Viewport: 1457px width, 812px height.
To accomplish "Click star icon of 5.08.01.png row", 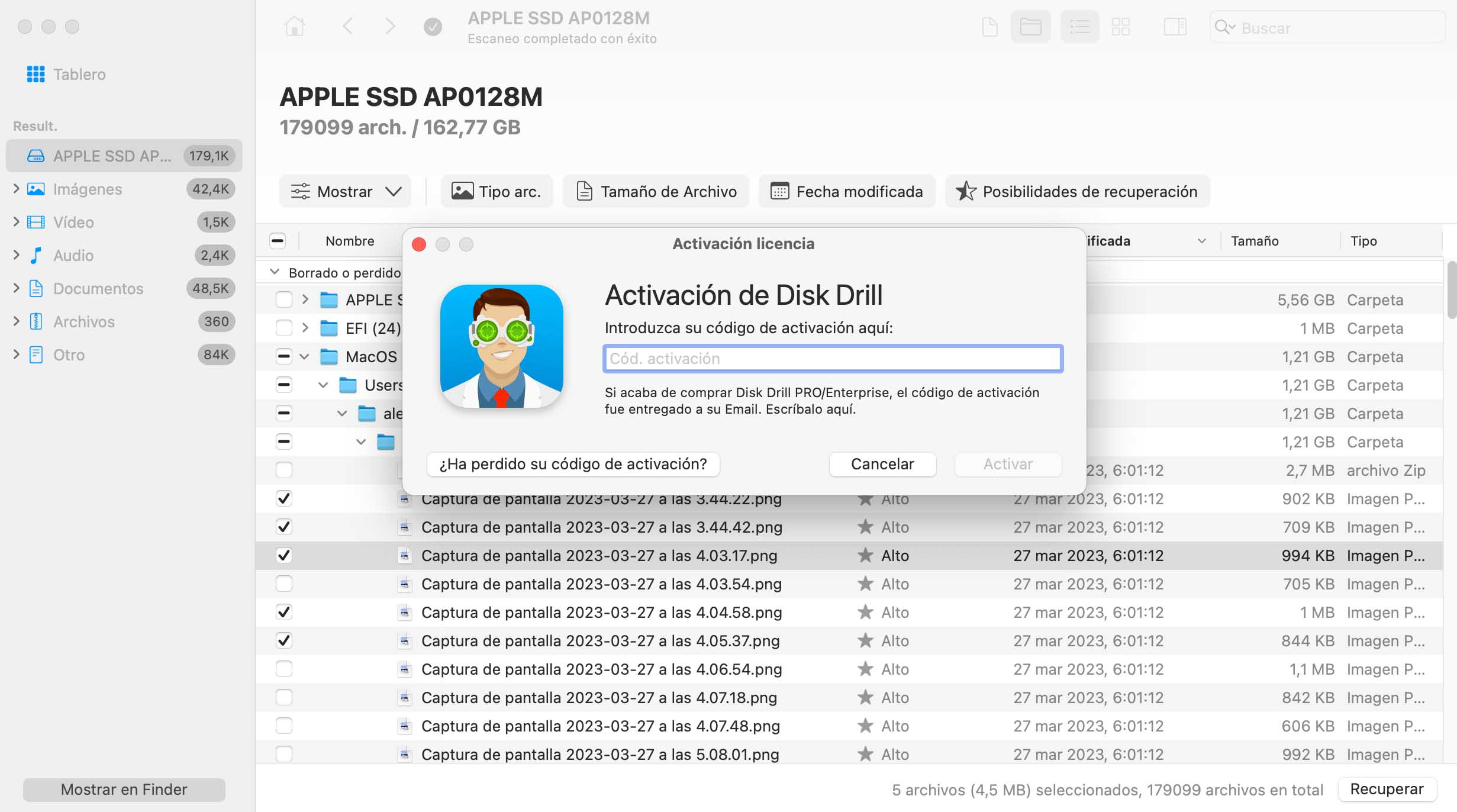I will click(x=865, y=754).
